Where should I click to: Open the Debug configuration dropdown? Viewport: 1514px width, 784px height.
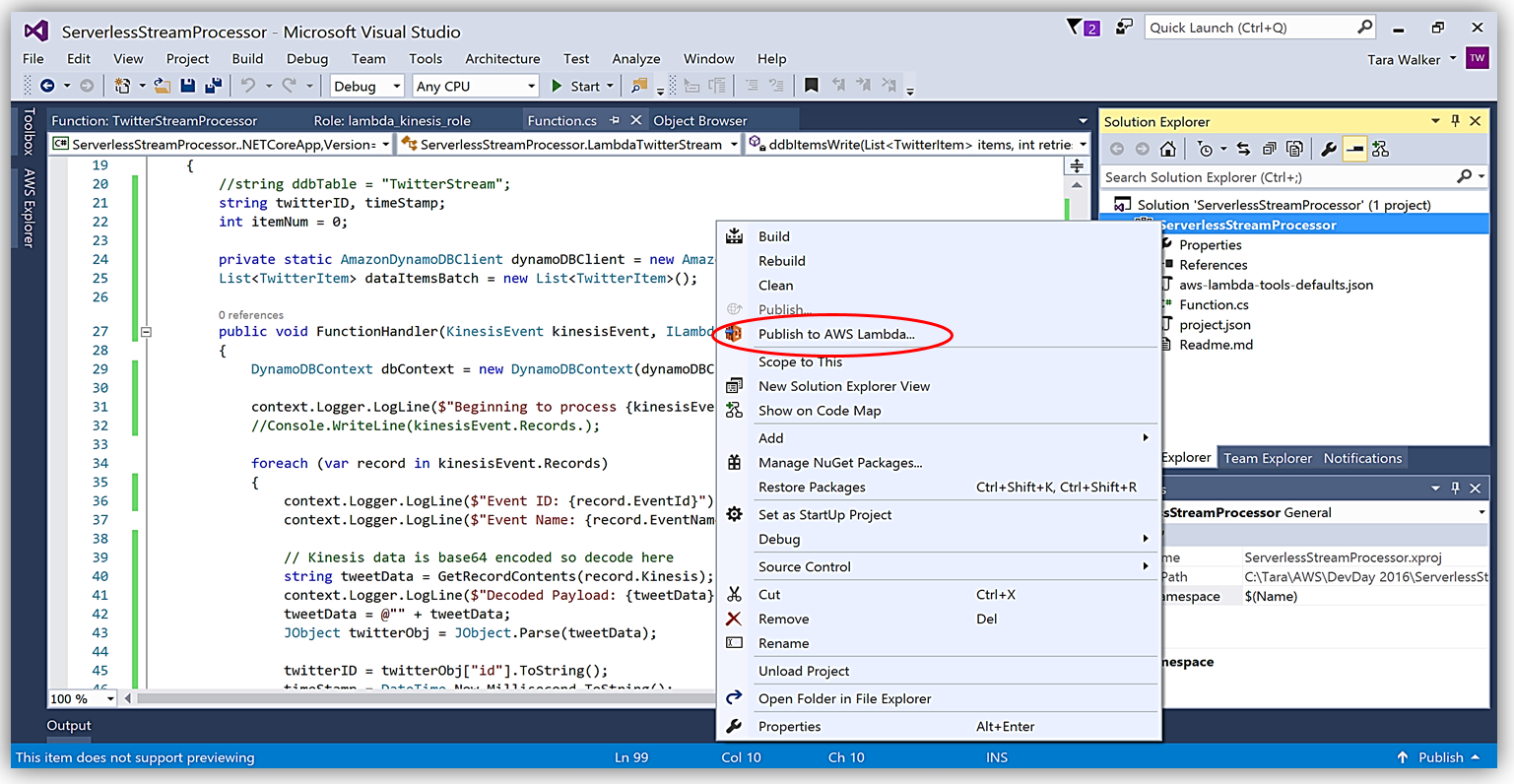pyautogui.click(x=366, y=87)
